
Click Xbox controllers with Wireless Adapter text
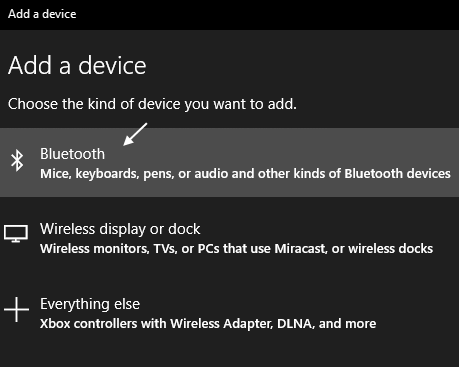click(x=208, y=324)
